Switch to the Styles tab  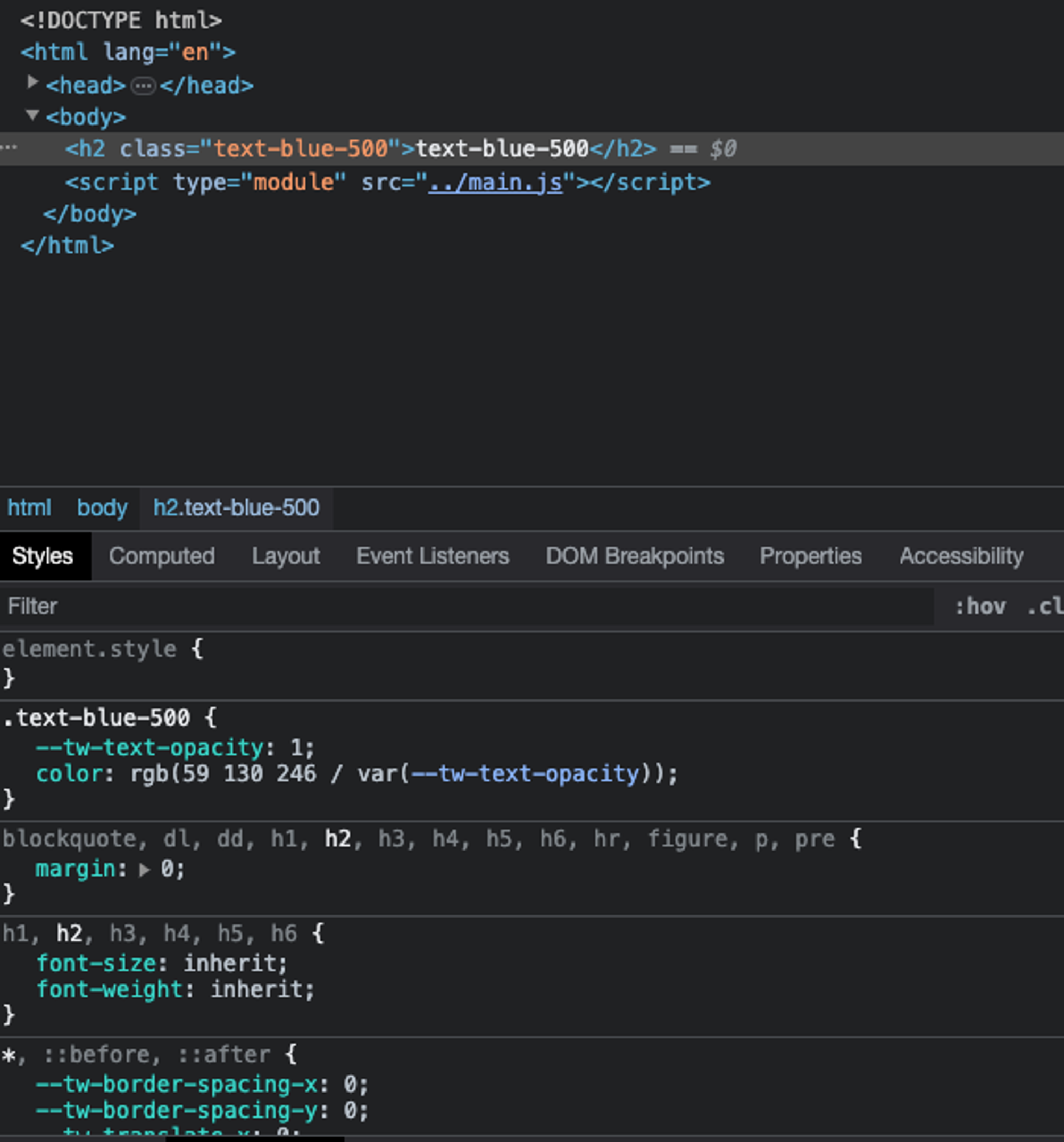pos(43,556)
